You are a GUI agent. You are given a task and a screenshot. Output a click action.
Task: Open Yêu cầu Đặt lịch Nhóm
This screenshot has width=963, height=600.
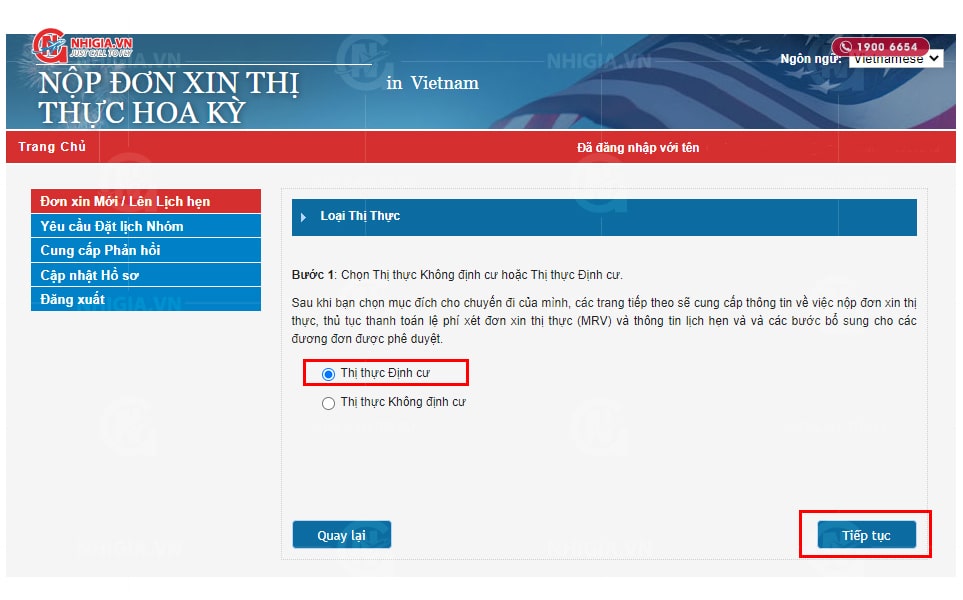(x=112, y=226)
